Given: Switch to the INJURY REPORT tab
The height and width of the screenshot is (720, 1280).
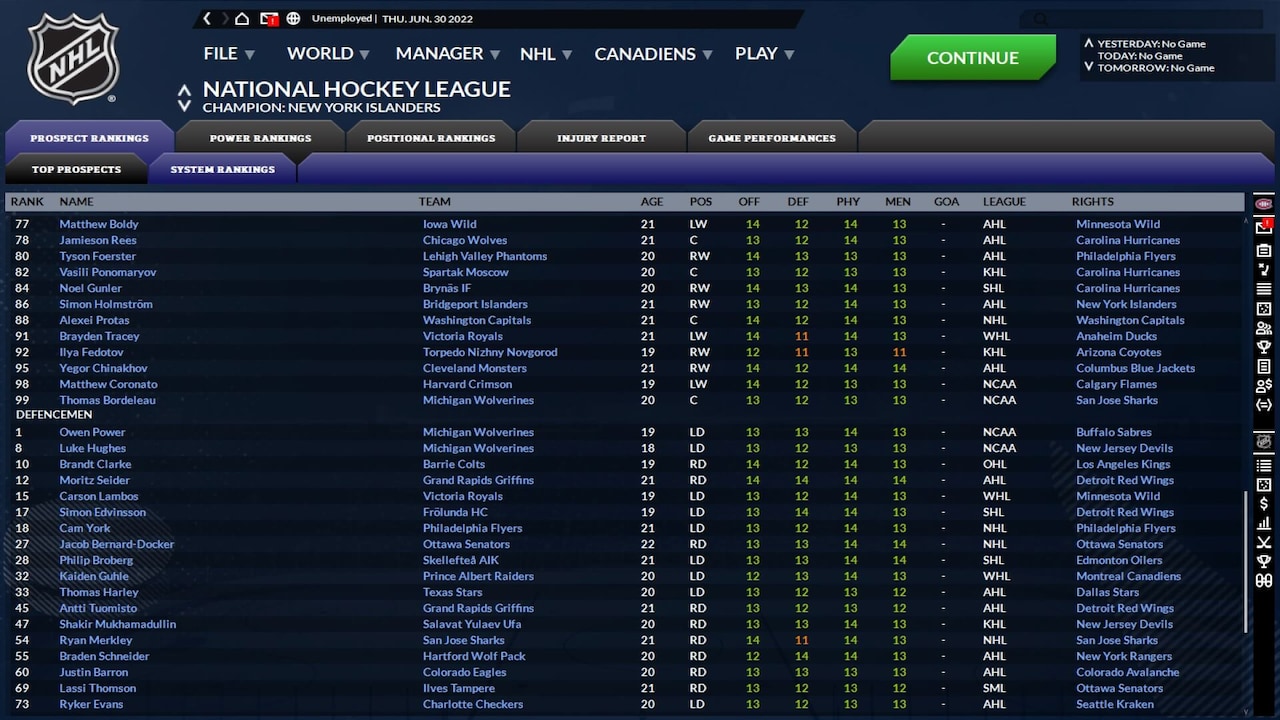Looking at the screenshot, I should tap(601, 136).
